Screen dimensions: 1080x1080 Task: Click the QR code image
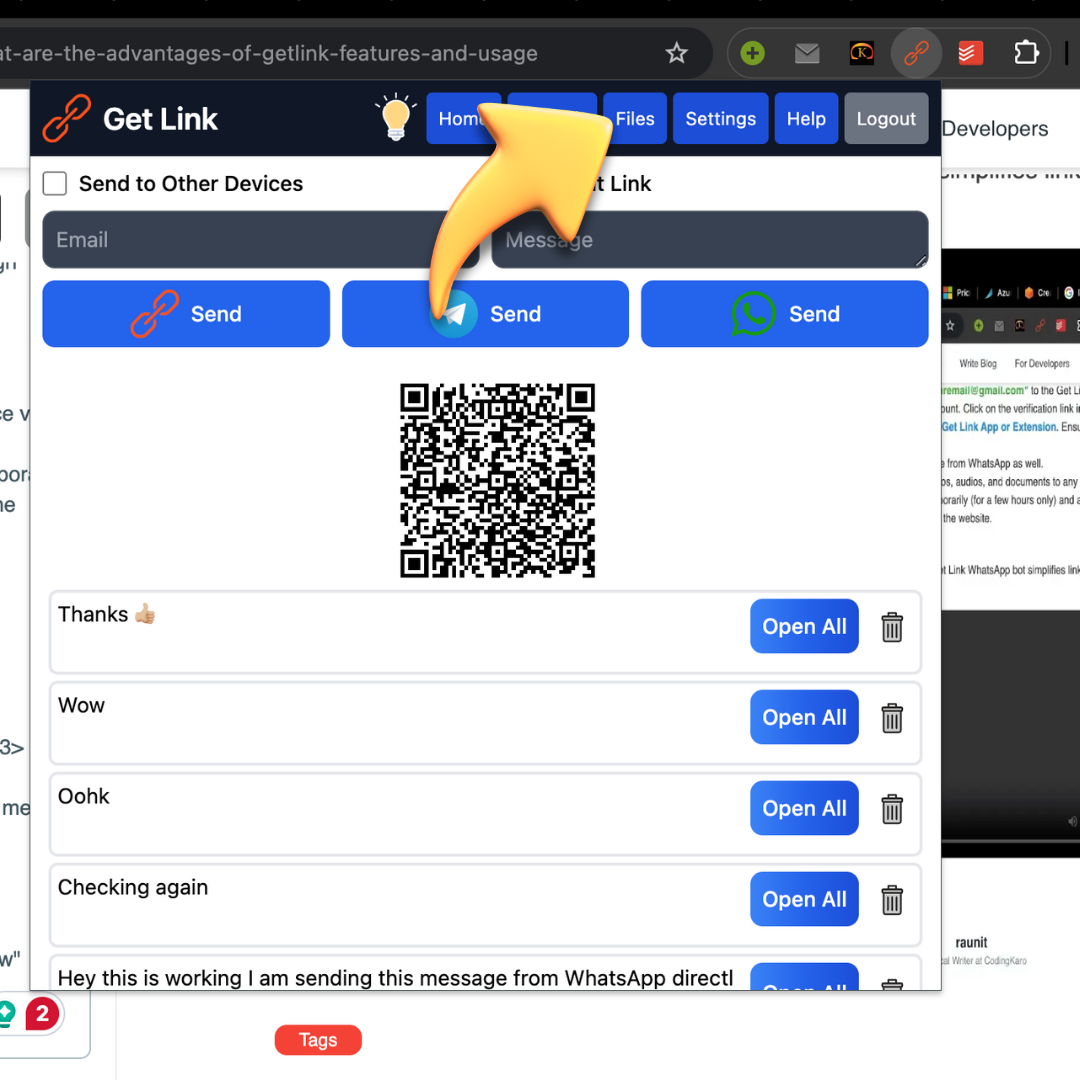[497, 481]
